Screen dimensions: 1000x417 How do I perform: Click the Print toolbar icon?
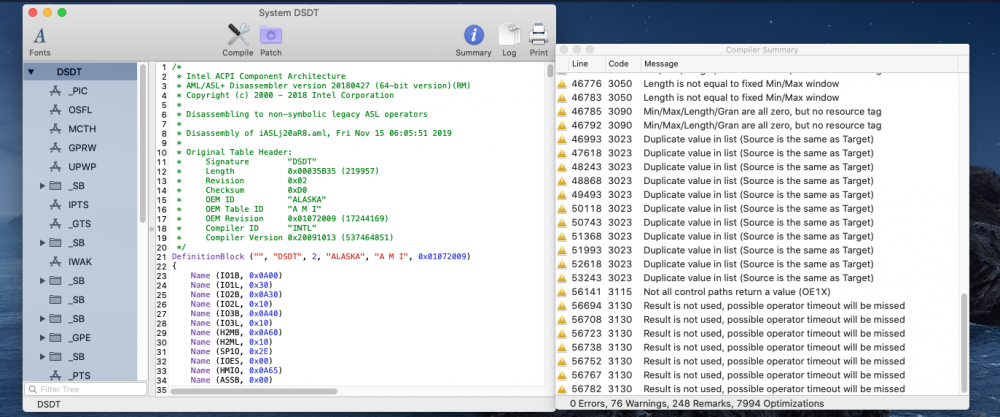(x=538, y=34)
